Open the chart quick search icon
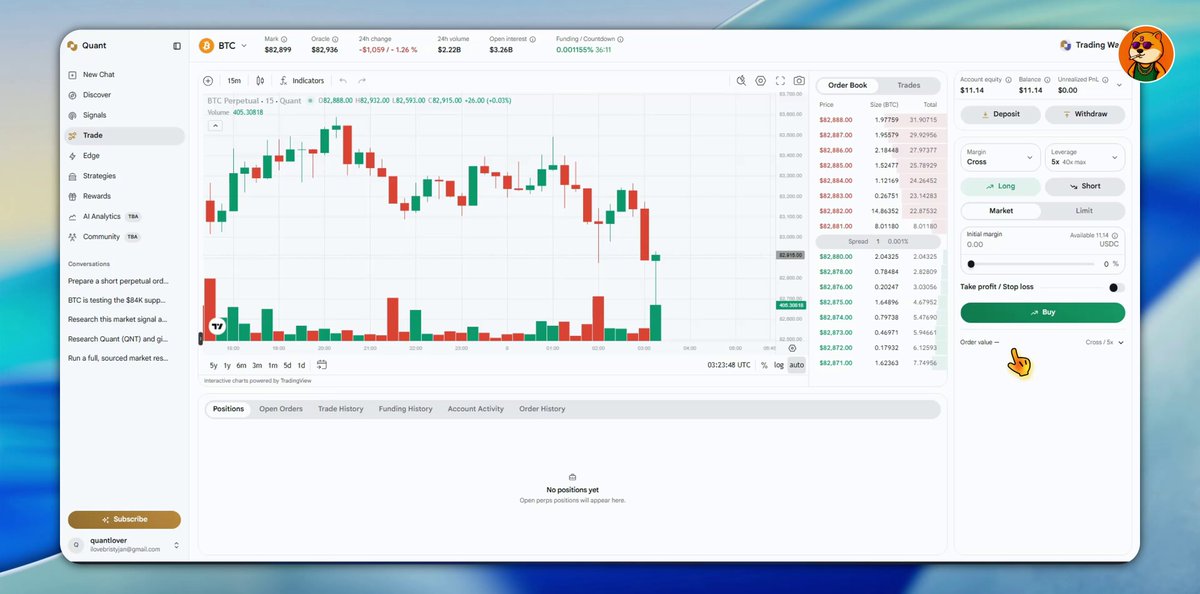Viewport: 1200px width, 594px height. click(741, 81)
